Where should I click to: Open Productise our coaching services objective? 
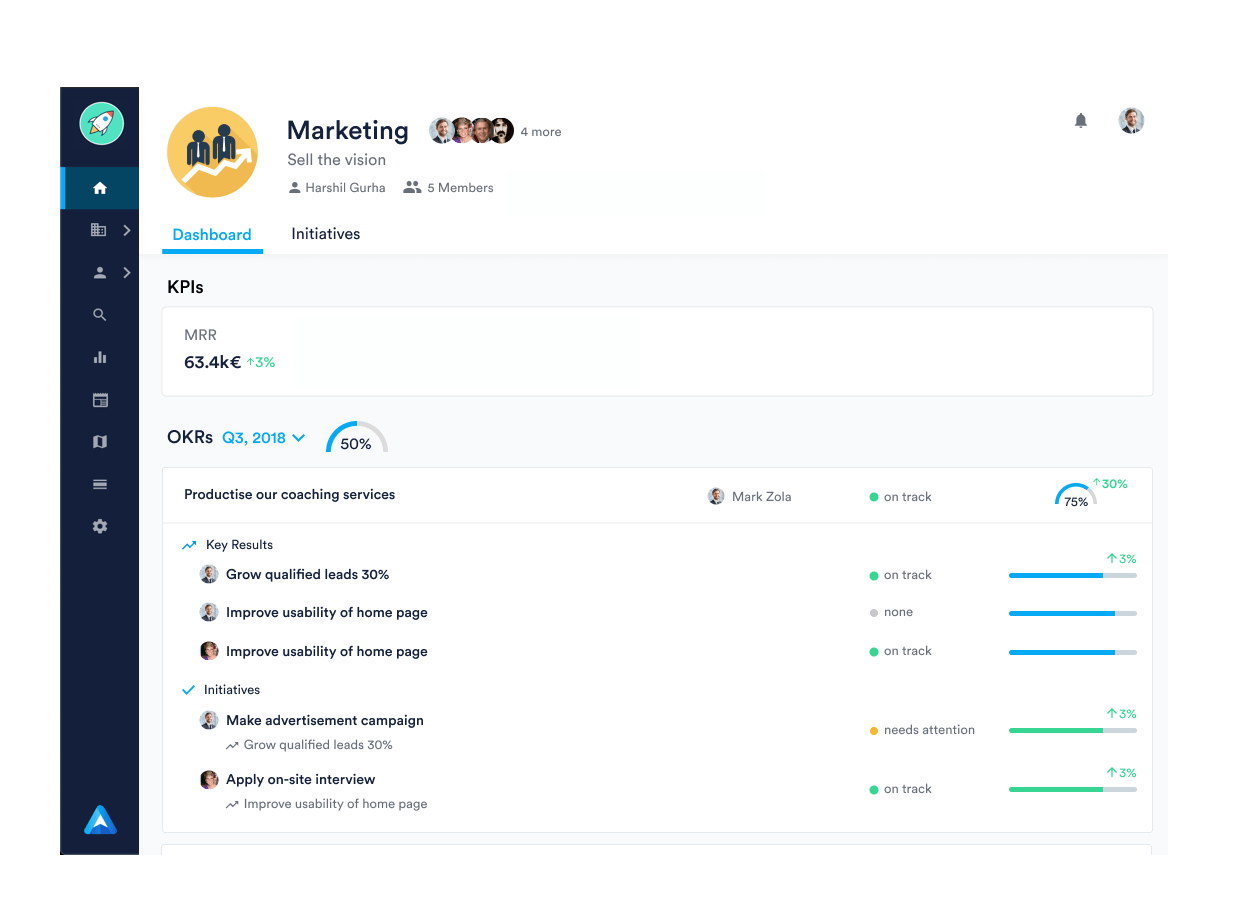pyautogui.click(x=290, y=495)
